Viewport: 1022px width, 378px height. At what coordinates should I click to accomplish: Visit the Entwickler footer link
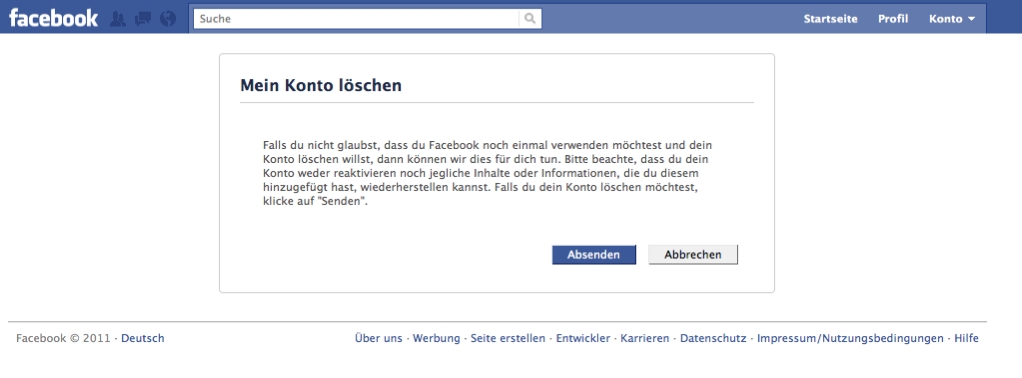point(583,338)
